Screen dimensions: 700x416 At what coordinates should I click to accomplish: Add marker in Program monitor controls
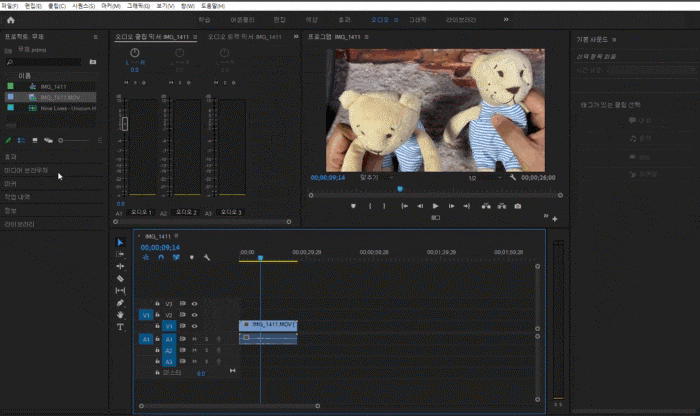[353, 206]
